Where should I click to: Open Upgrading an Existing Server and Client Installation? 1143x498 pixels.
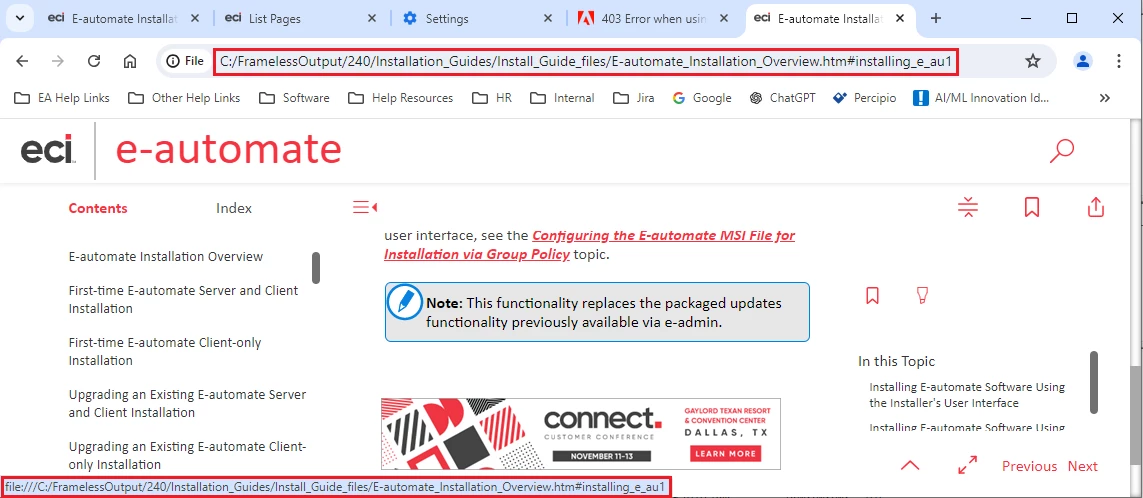click(187, 403)
